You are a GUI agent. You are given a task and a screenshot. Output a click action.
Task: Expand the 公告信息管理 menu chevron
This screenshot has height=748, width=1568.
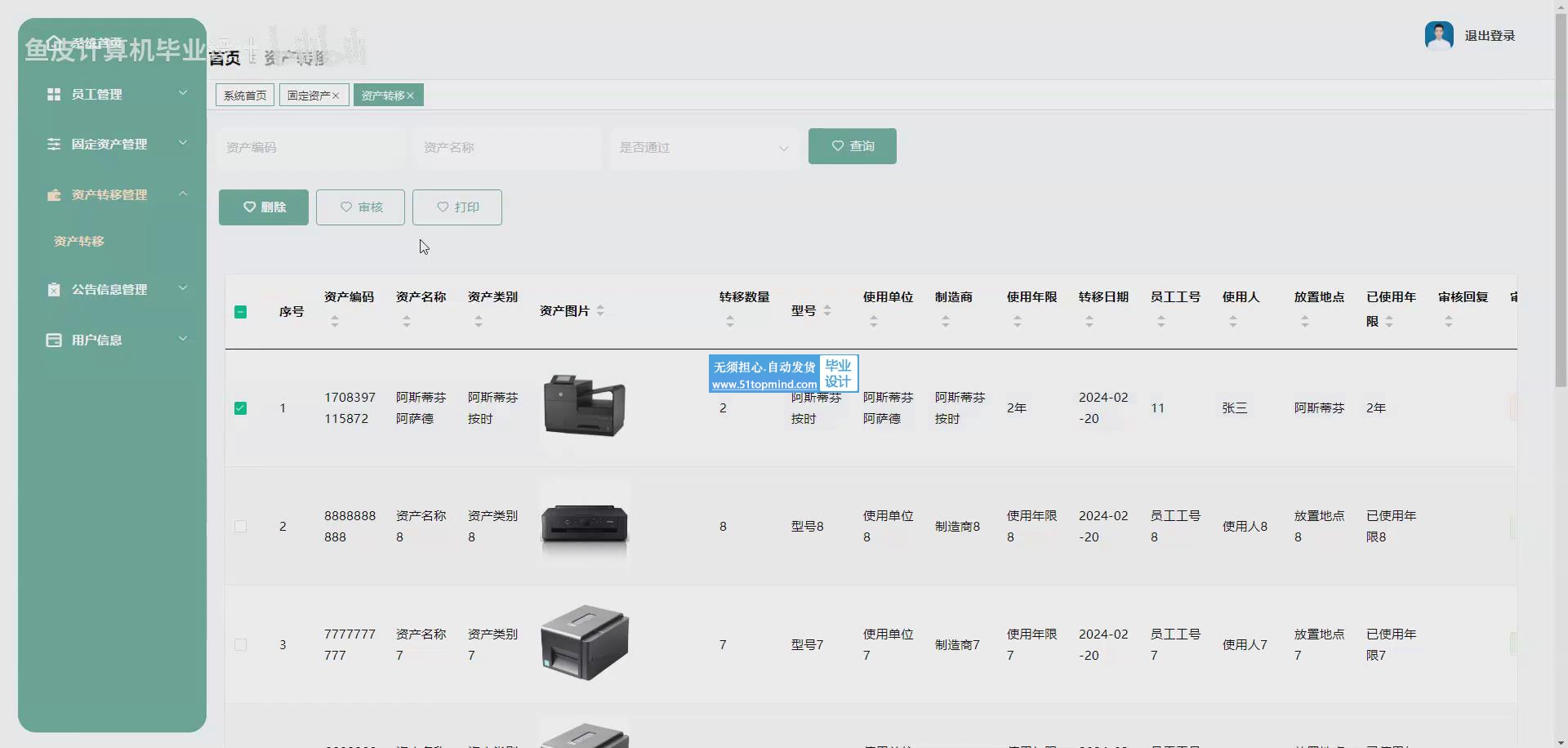tap(183, 288)
